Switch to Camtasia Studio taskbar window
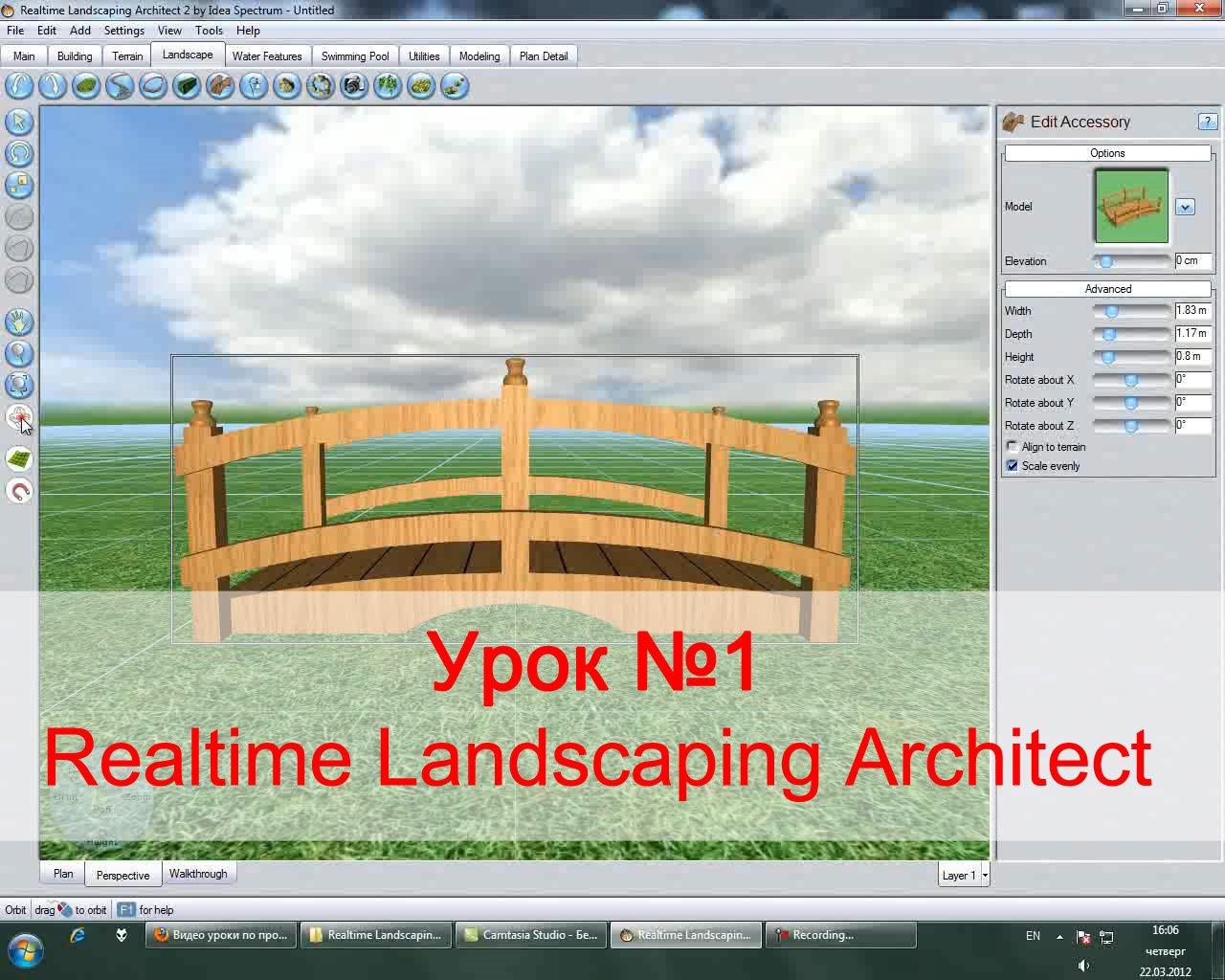Viewport: 1225px width, 980px height. tap(531, 936)
